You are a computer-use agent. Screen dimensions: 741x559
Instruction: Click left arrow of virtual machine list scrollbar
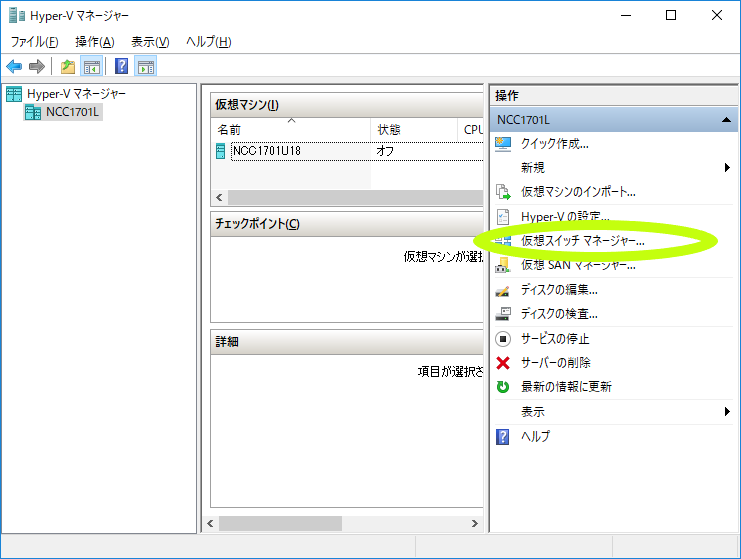219,198
